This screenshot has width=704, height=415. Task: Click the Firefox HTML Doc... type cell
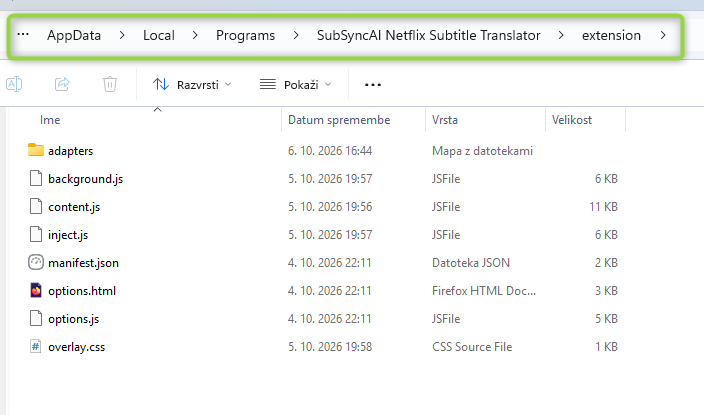point(484,291)
